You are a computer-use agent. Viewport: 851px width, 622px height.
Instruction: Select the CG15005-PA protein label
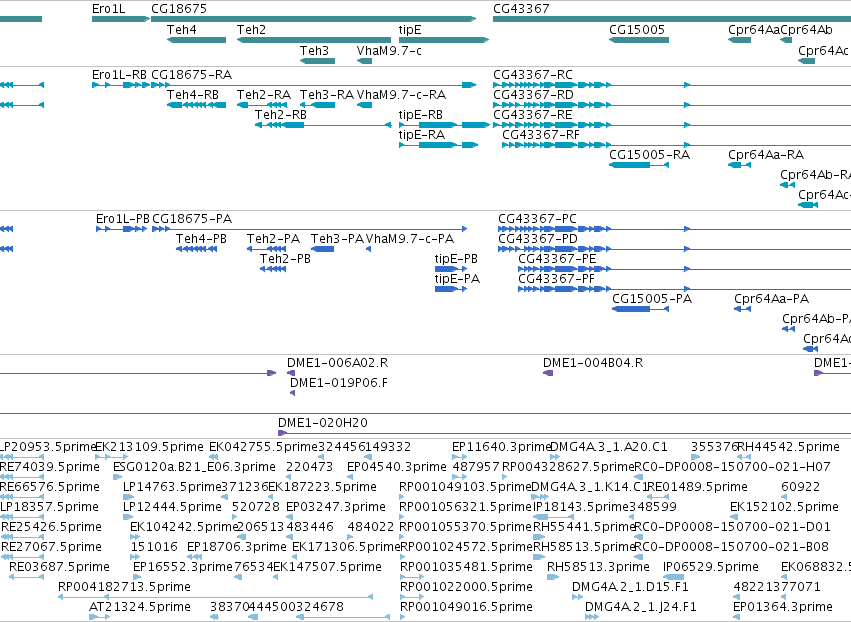652,300
